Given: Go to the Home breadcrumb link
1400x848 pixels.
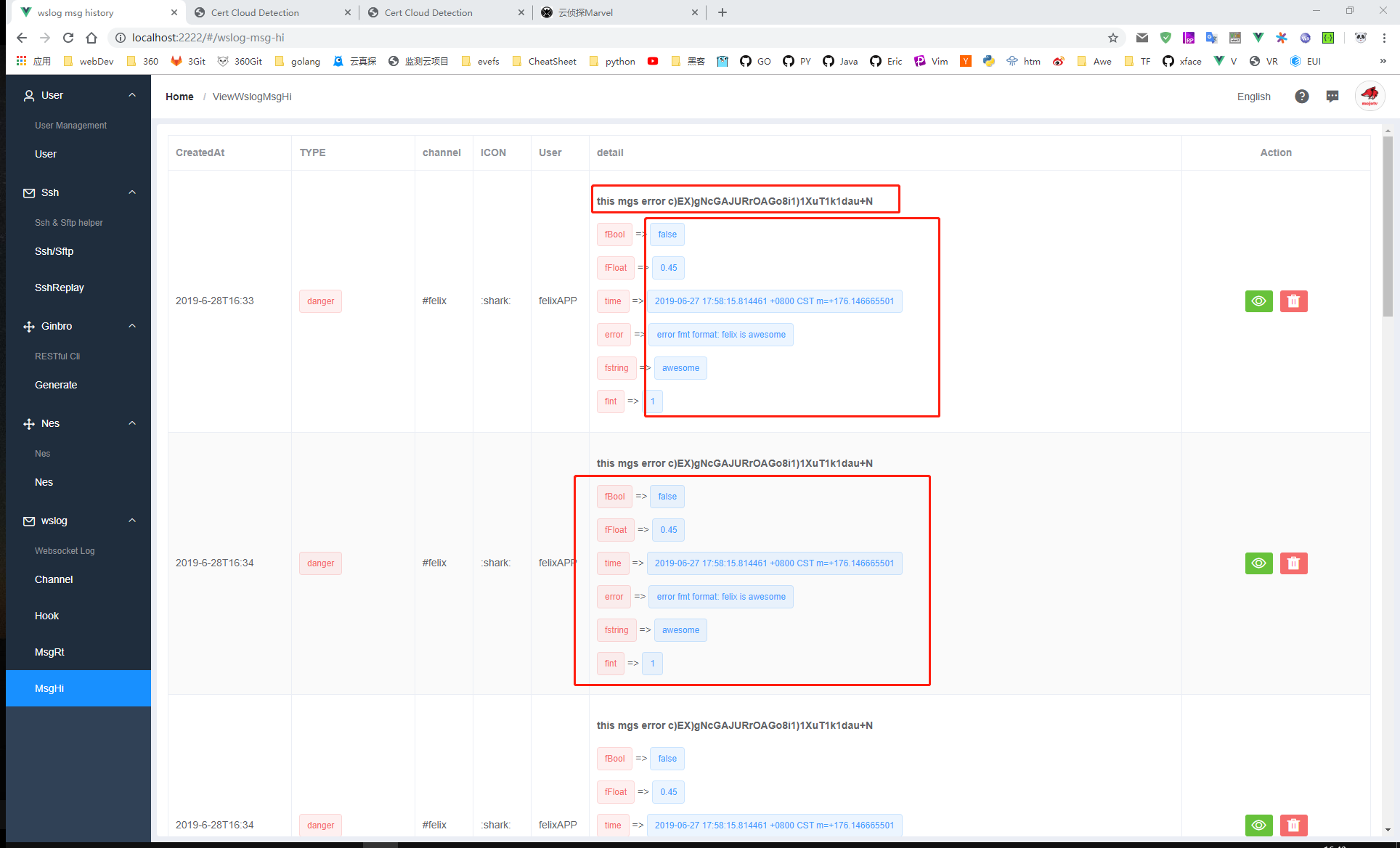Looking at the screenshot, I should [179, 97].
